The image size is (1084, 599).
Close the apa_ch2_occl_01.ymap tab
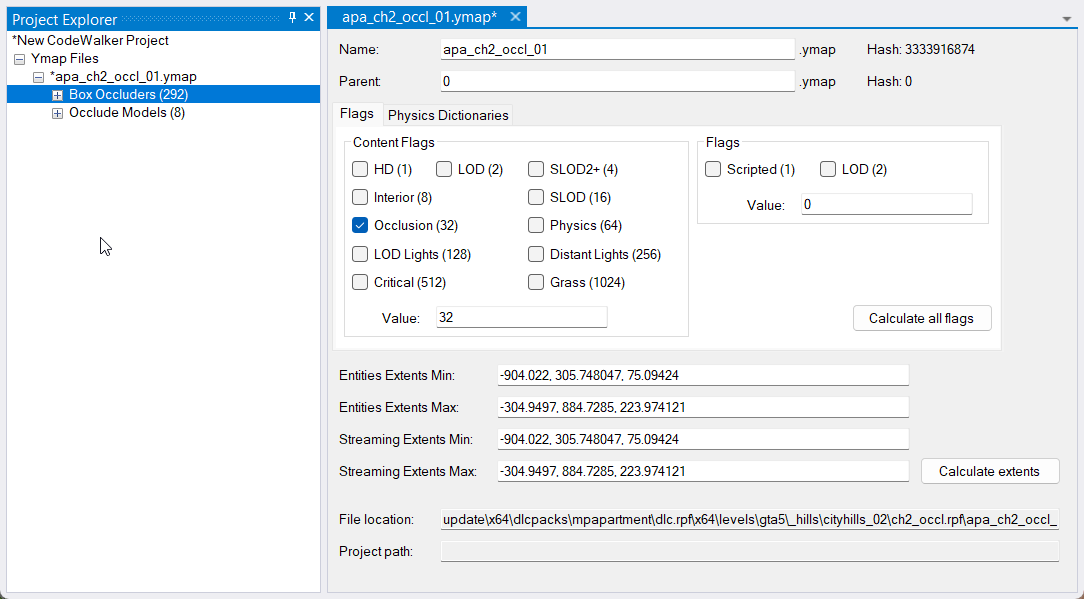(515, 17)
